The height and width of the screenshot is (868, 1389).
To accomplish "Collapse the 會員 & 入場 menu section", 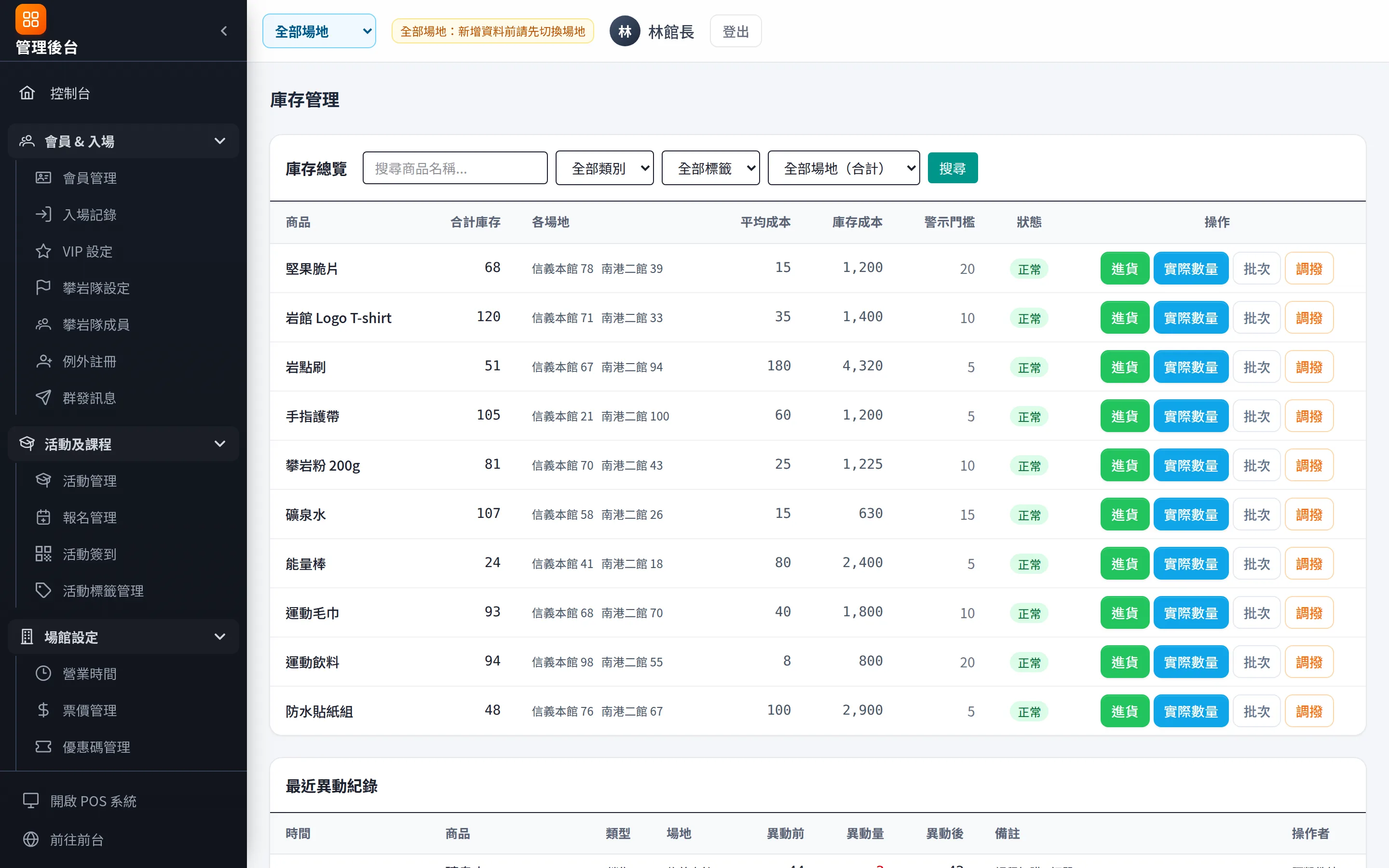I will coord(123,141).
